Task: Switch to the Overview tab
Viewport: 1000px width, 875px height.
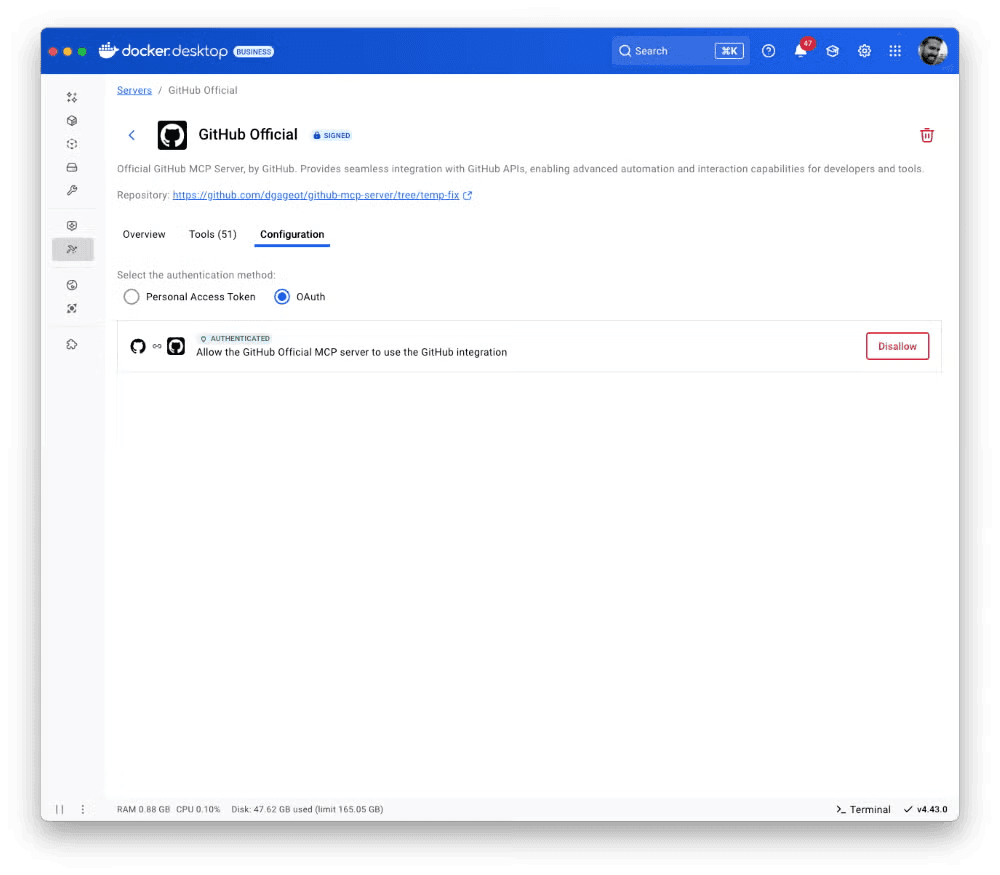Action: pos(144,234)
